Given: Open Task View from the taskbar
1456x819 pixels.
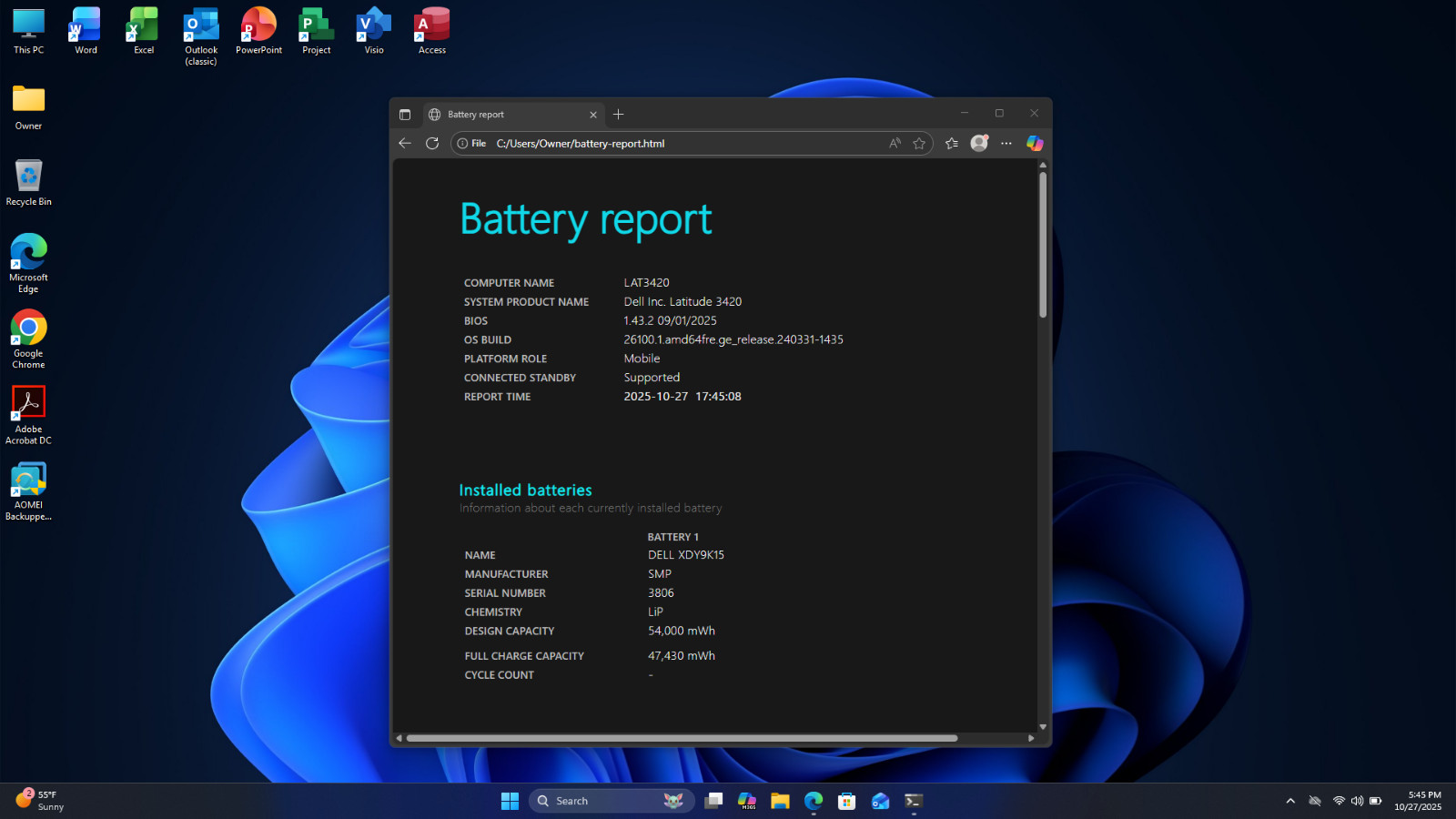Looking at the screenshot, I should pyautogui.click(x=714, y=801).
